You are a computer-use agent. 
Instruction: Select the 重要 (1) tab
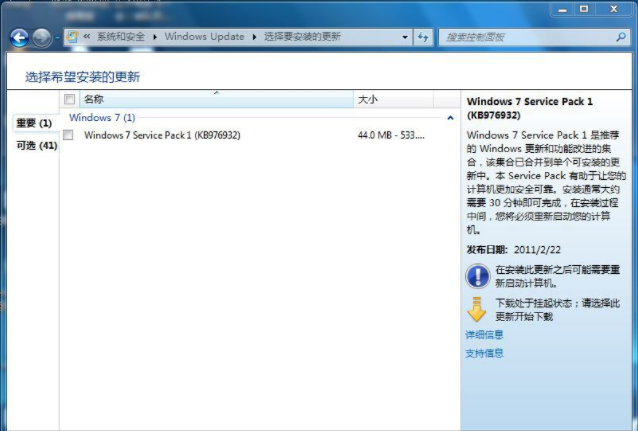tap(34, 123)
